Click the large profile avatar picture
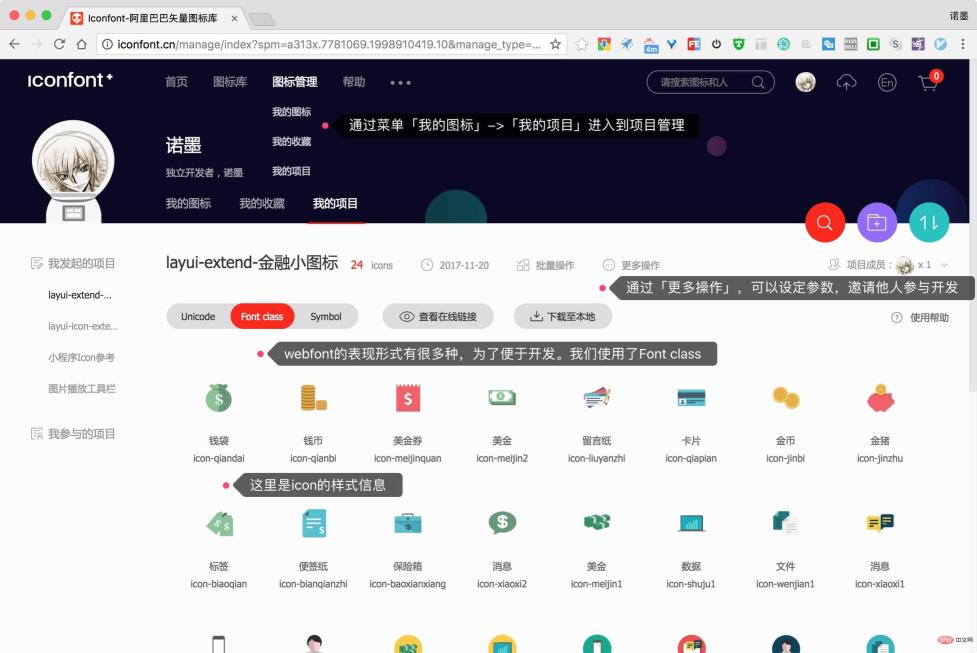Screen dimensions: 977x653 pyautogui.click(x=74, y=160)
